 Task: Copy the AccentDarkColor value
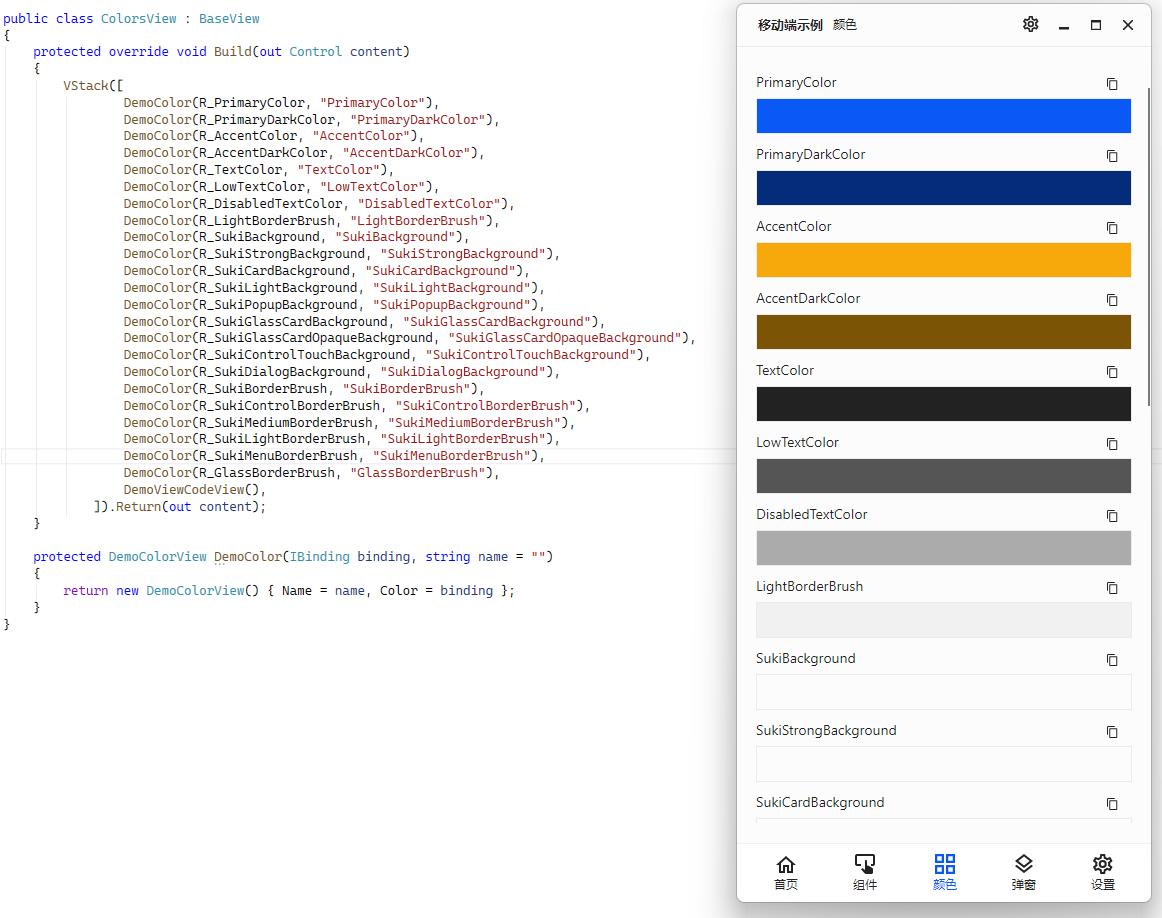click(x=1112, y=299)
